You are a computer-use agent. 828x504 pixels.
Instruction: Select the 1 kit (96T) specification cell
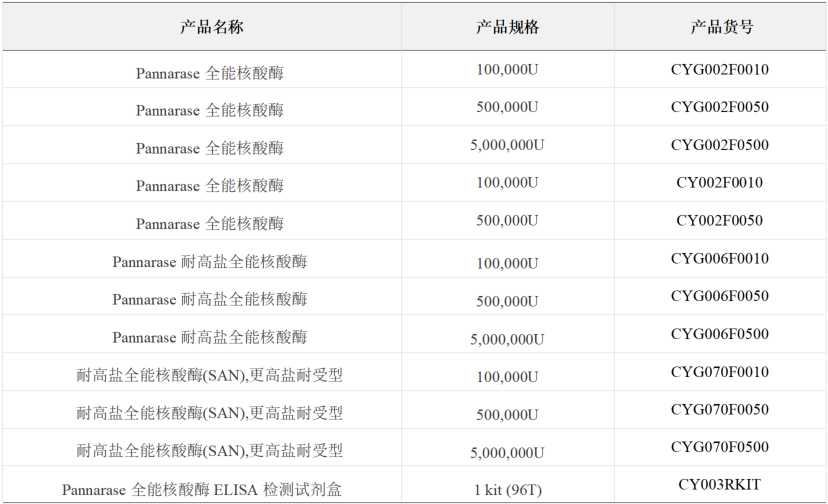[508, 490]
